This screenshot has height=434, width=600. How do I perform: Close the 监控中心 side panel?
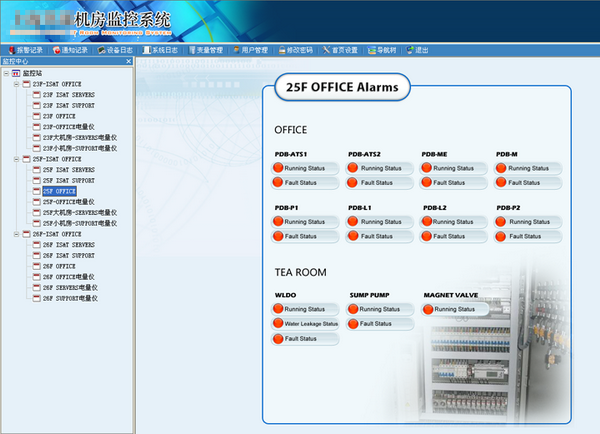126,61
